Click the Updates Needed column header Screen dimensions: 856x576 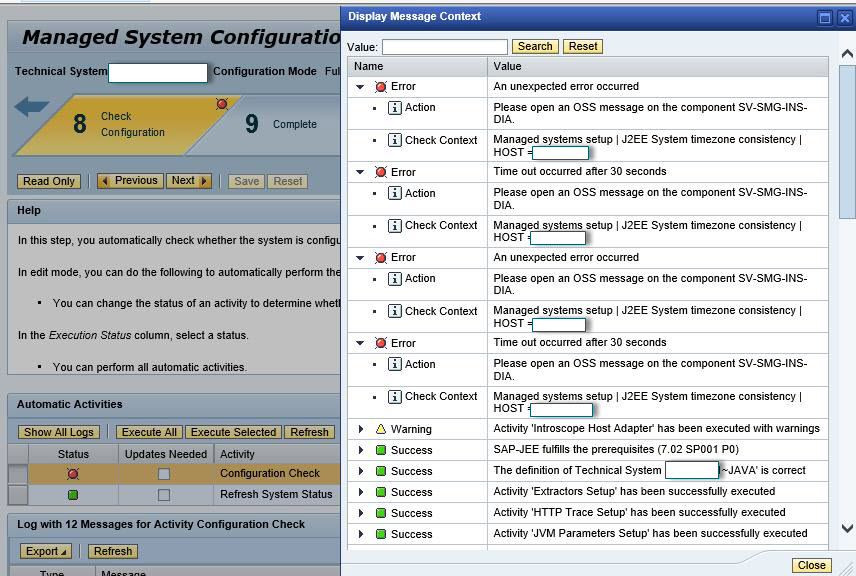[166, 454]
